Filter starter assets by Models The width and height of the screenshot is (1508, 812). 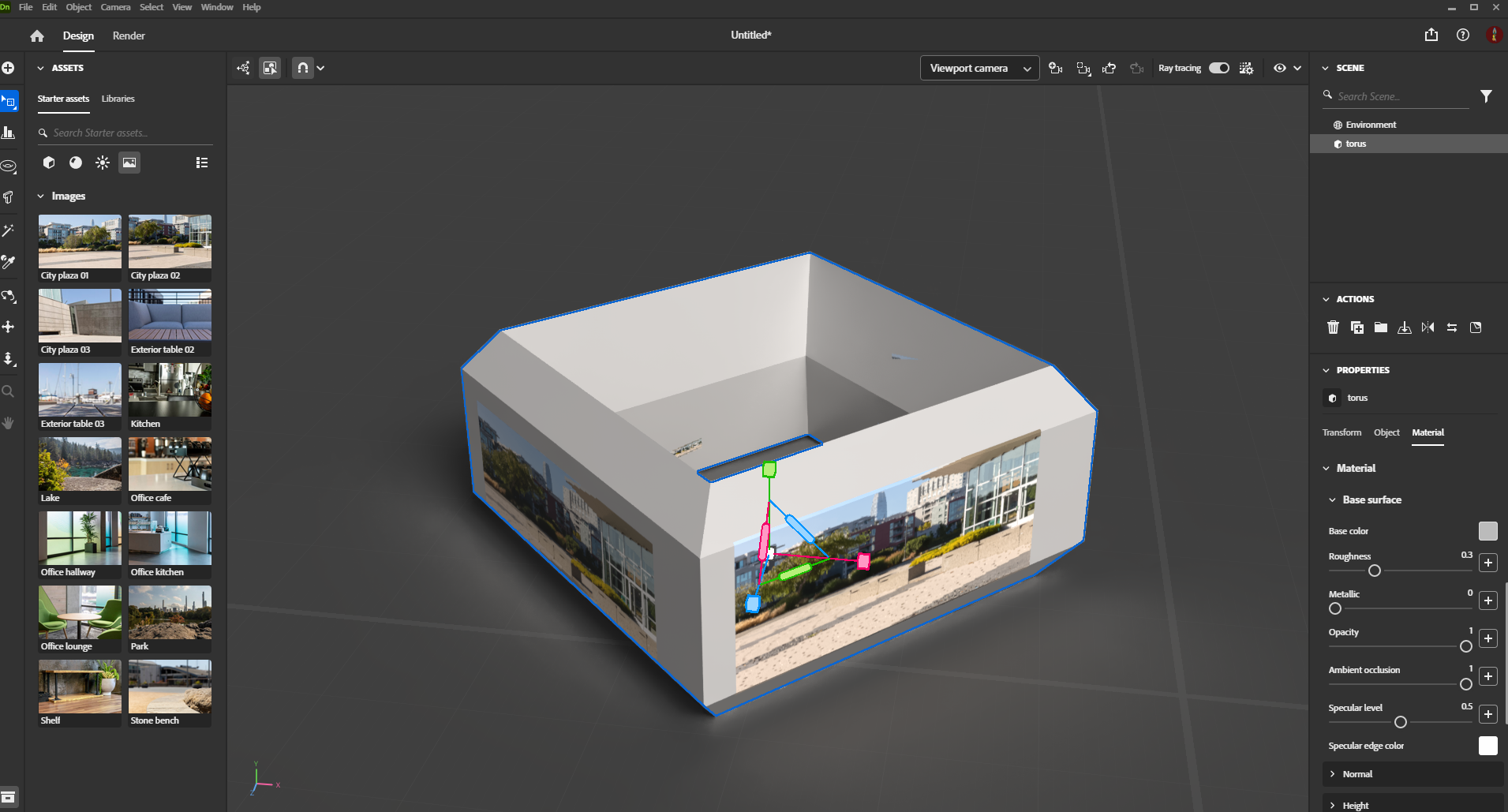49,163
